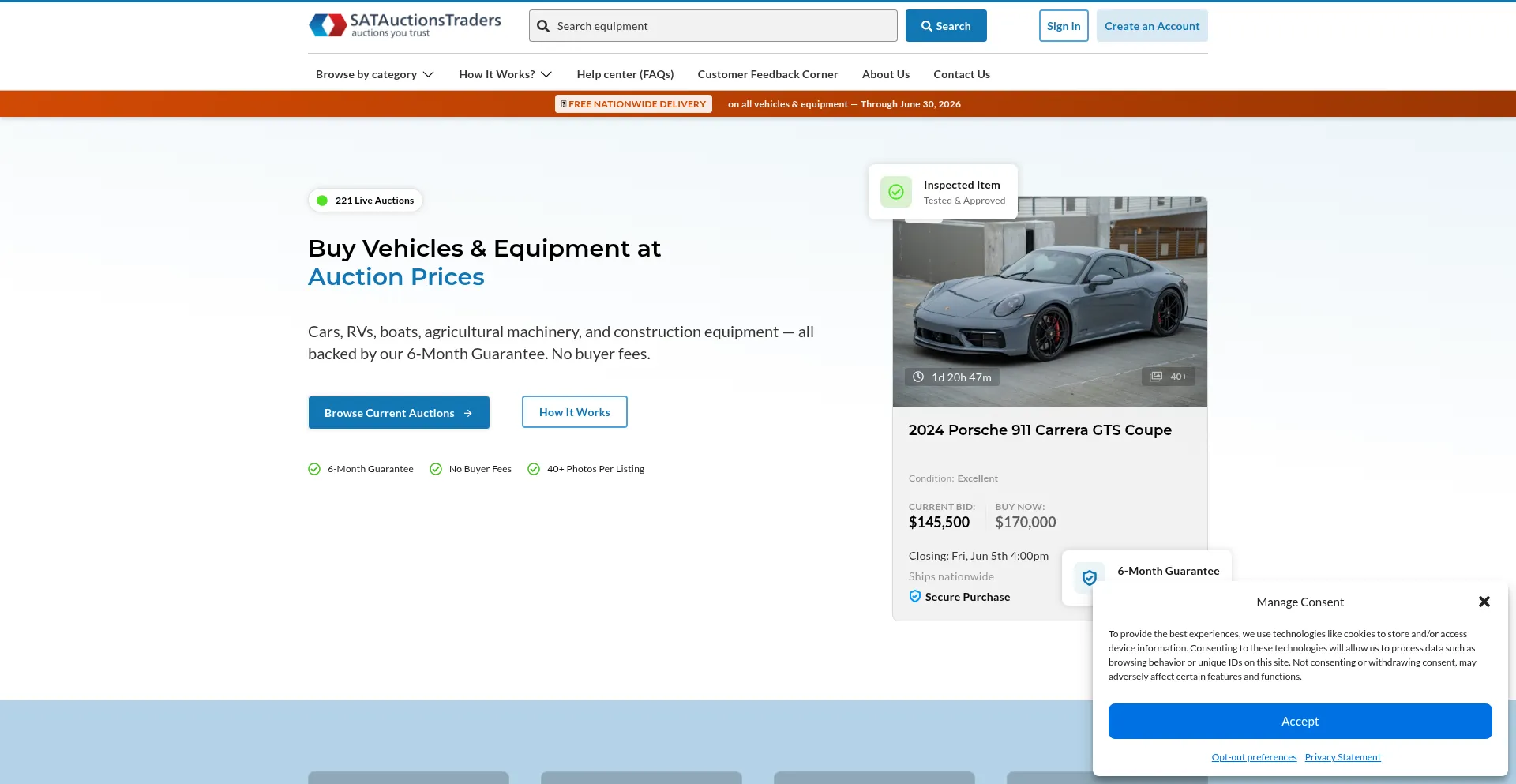Screen dimensions: 1516x784
Task: Go to About Us page
Action: click(x=886, y=74)
